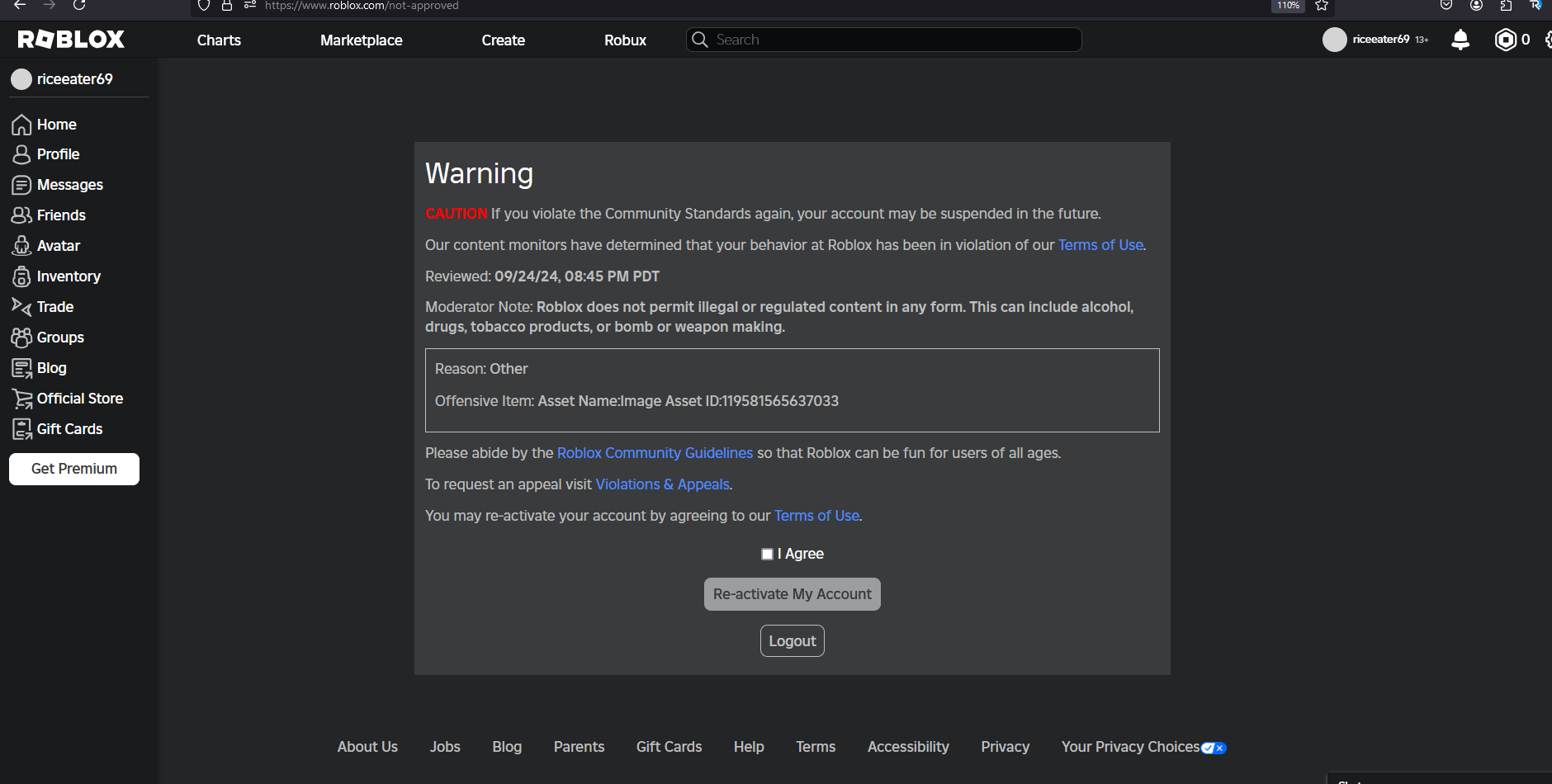Image resolution: width=1552 pixels, height=784 pixels.
Task: Reload the page in browser
Action: [x=79, y=5]
